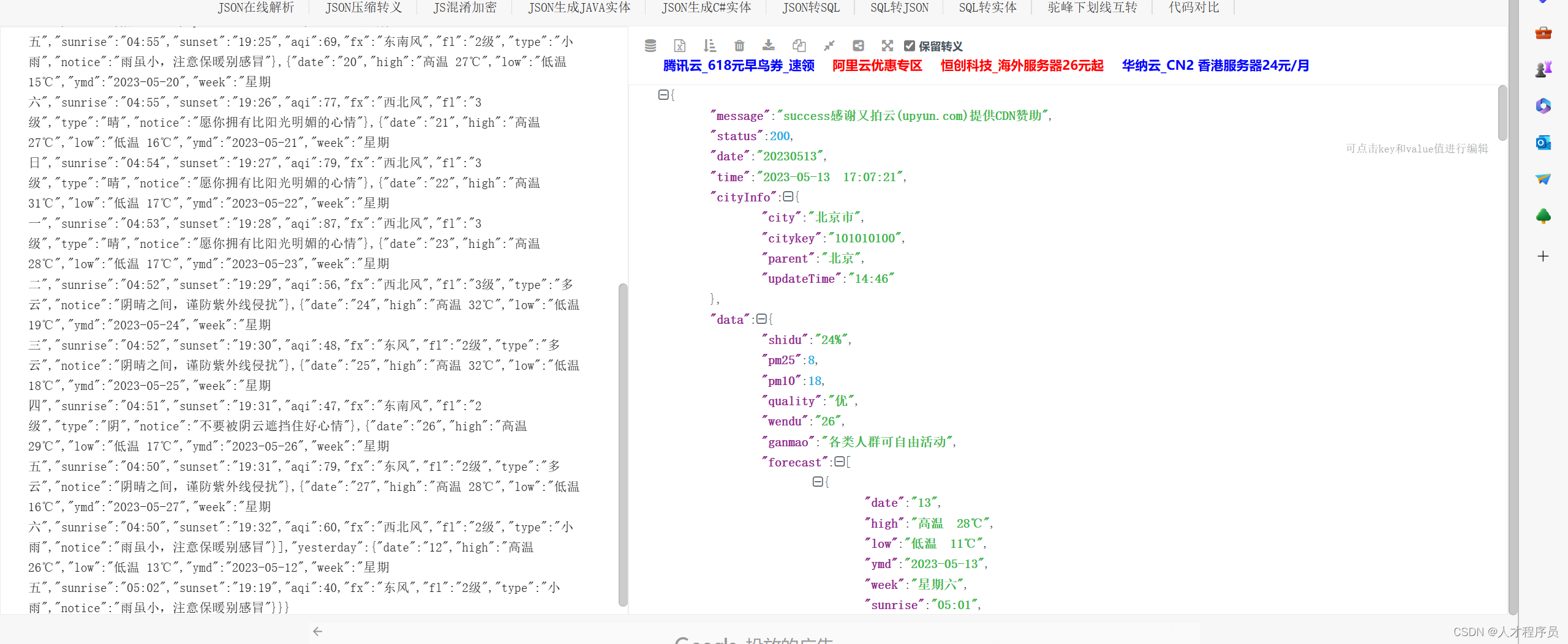This screenshot has height=644, width=1568.
Task: Collapse the forecast array
Action: tap(840, 462)
